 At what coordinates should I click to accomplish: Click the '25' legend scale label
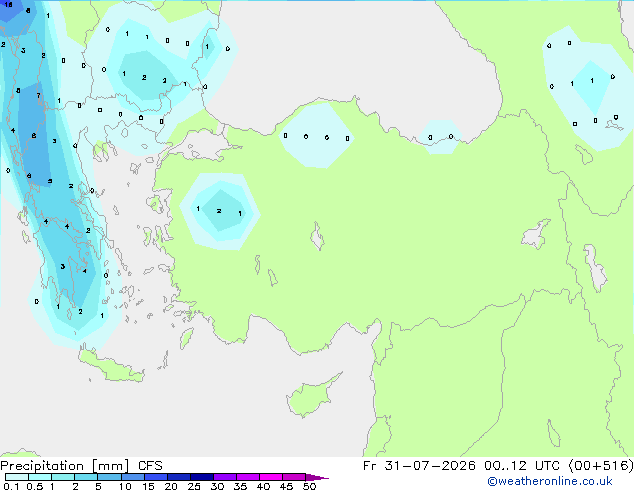click(194, 486)
